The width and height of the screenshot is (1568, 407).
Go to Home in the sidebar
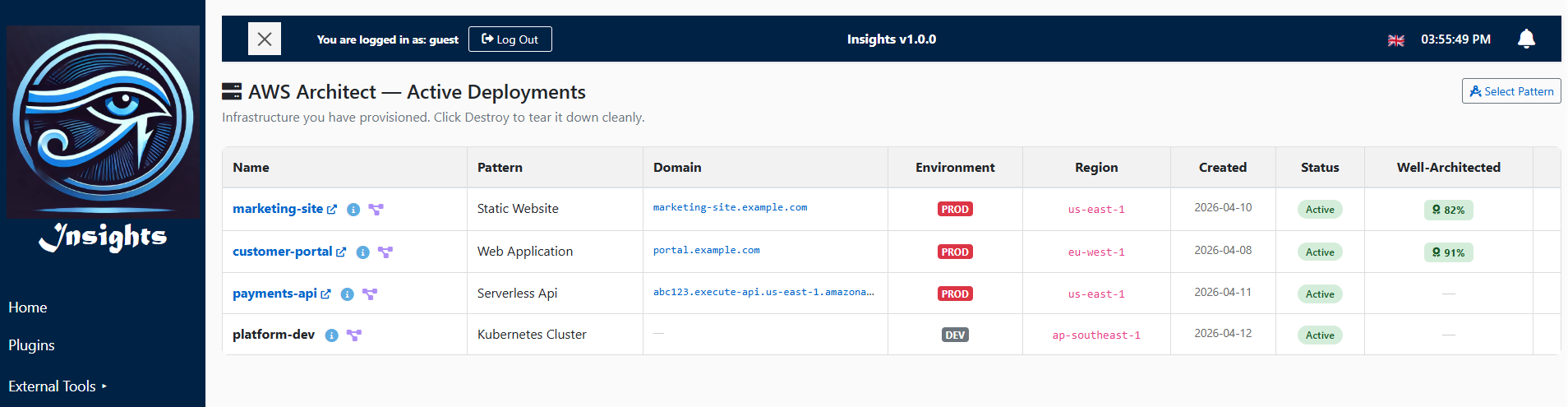coord(28,307)
